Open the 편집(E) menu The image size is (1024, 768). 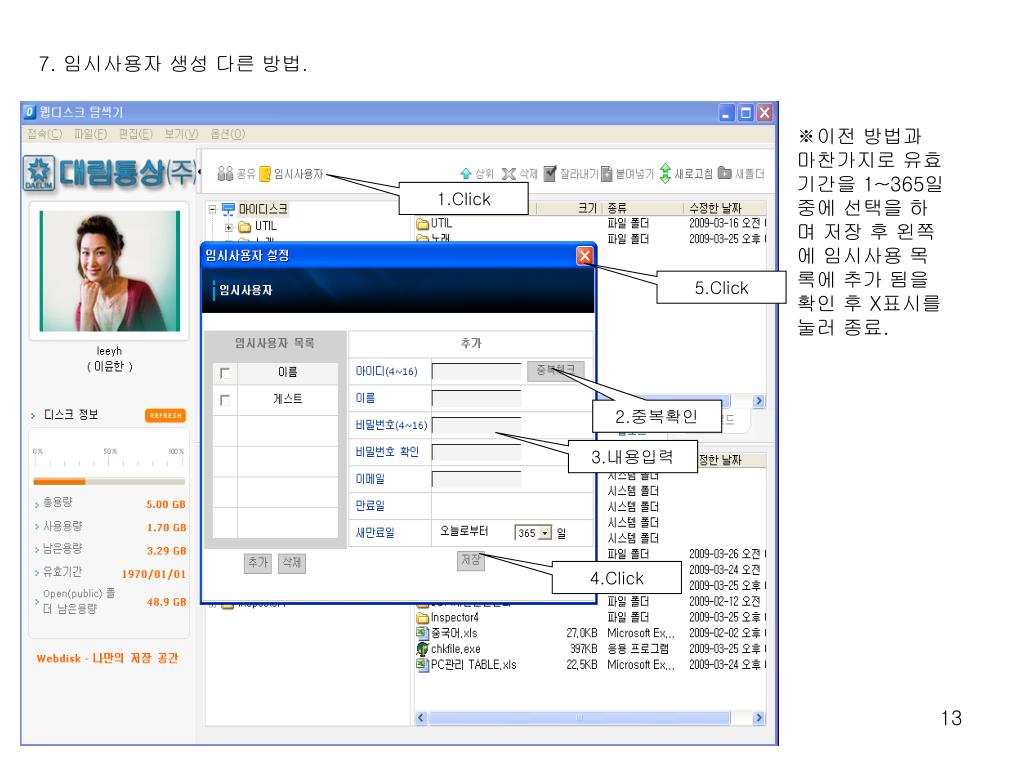coord(135,134)
